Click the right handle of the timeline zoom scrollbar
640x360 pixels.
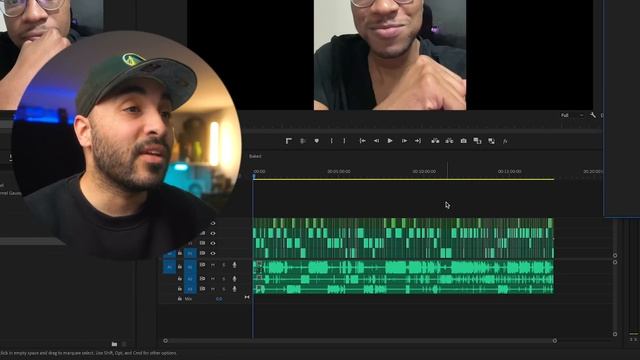tap(555, 340)
